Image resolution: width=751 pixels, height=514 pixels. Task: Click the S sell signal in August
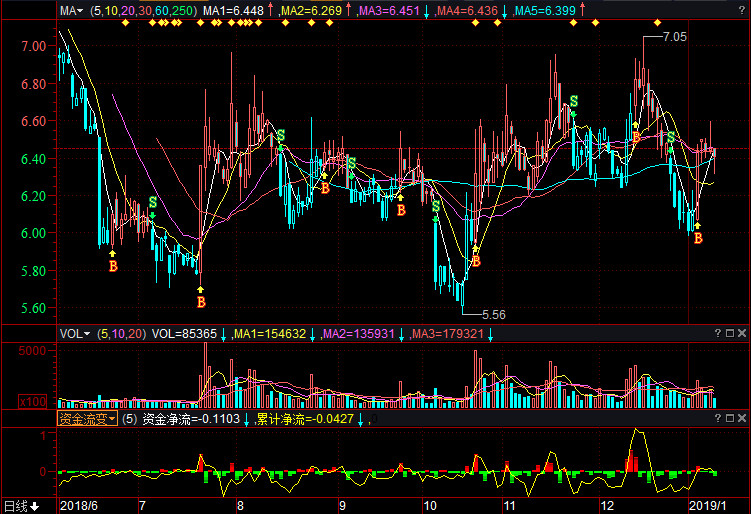click(281, 135)
